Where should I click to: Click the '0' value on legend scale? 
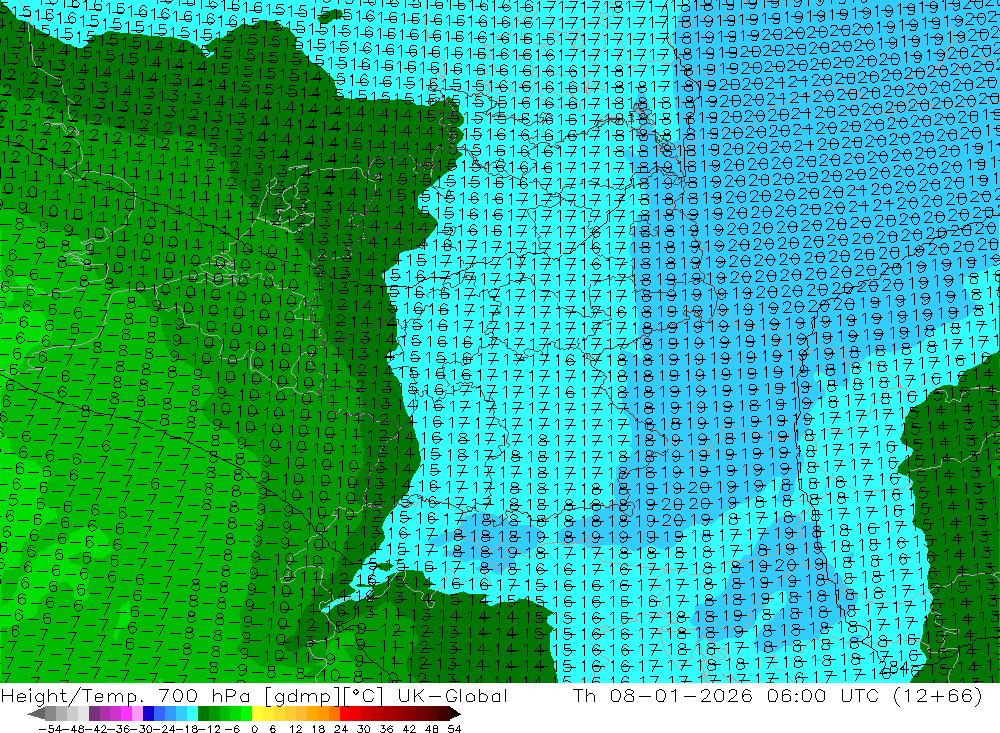(x=254, y=729)
